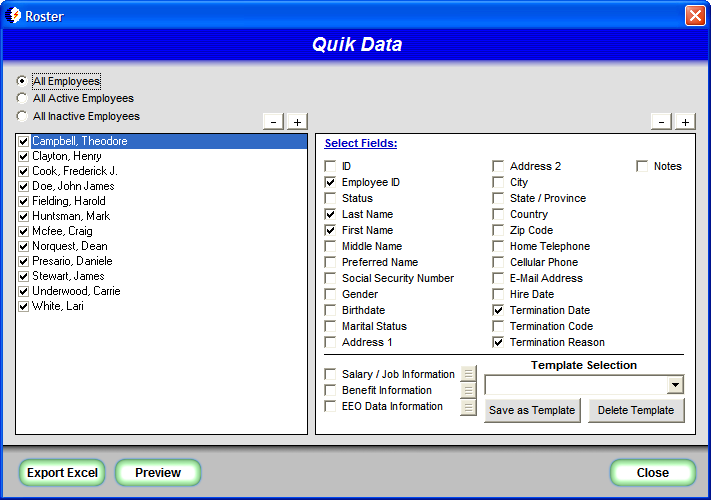Open the Template Selection dropdown arrow
711x500 pixels.
click(675, 385)
